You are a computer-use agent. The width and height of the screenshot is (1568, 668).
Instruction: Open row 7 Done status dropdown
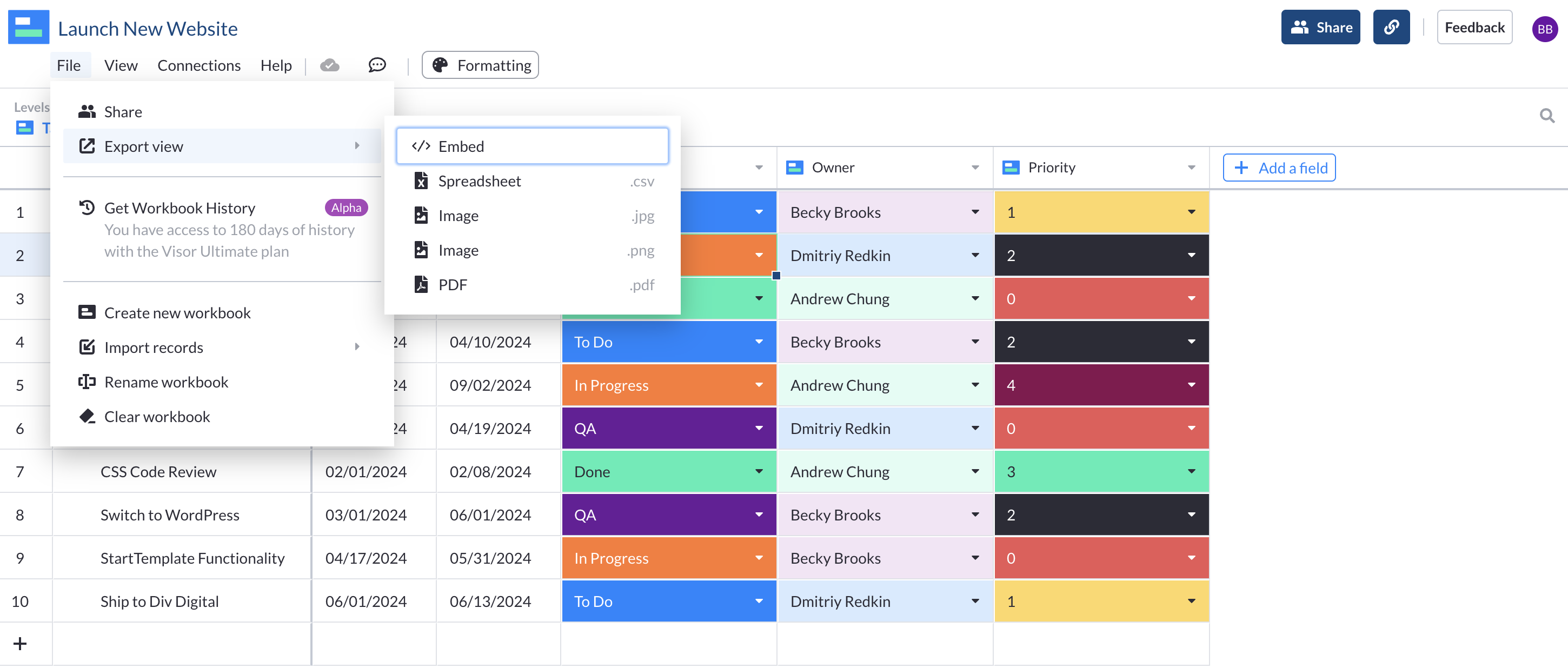(x=759, y=471)
